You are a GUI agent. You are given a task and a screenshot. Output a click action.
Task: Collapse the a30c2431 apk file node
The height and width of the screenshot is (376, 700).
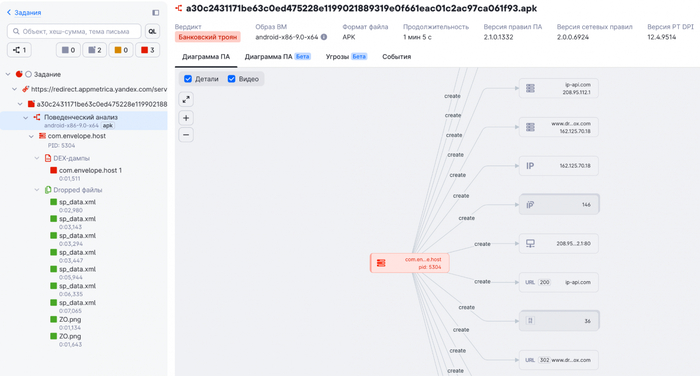(20, 104)
